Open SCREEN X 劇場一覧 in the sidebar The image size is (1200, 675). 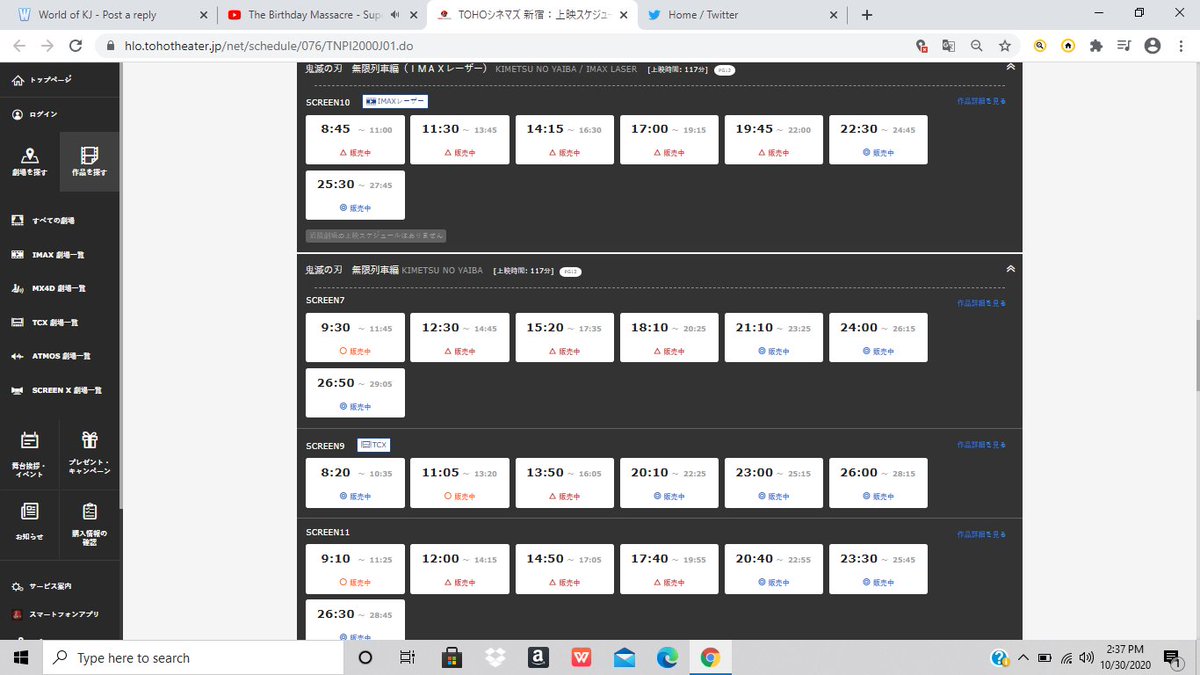tap(56, 390)
